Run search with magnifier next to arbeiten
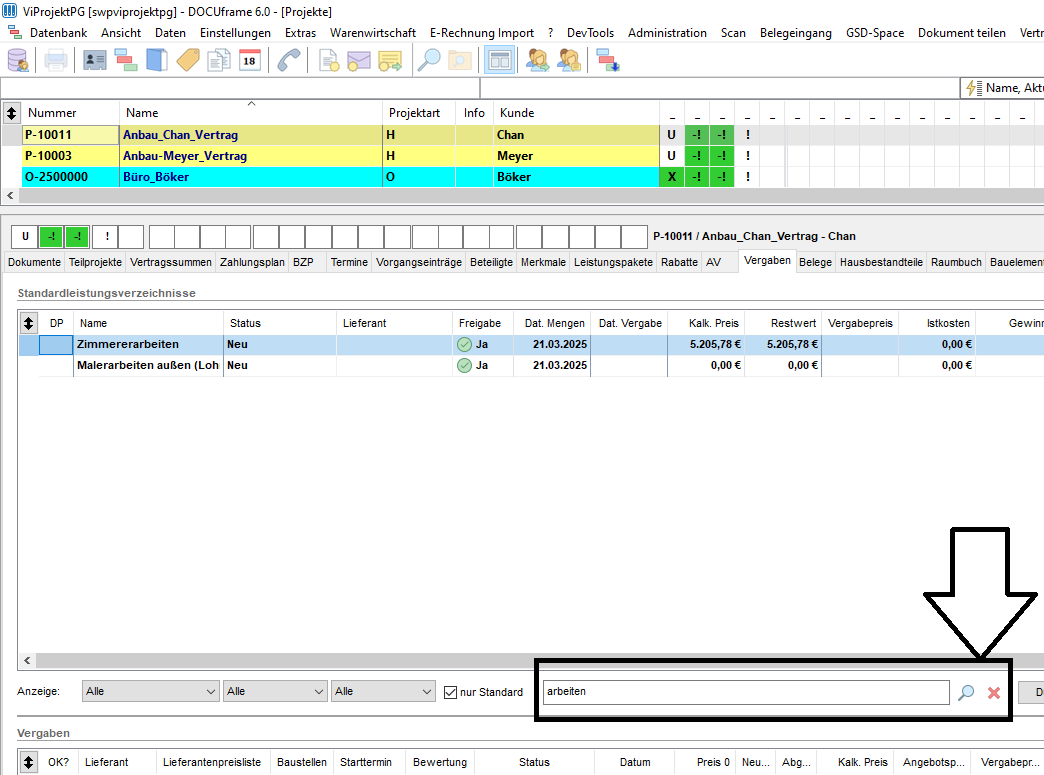This screenshot has width=1044, height=775. coord(965,692)
